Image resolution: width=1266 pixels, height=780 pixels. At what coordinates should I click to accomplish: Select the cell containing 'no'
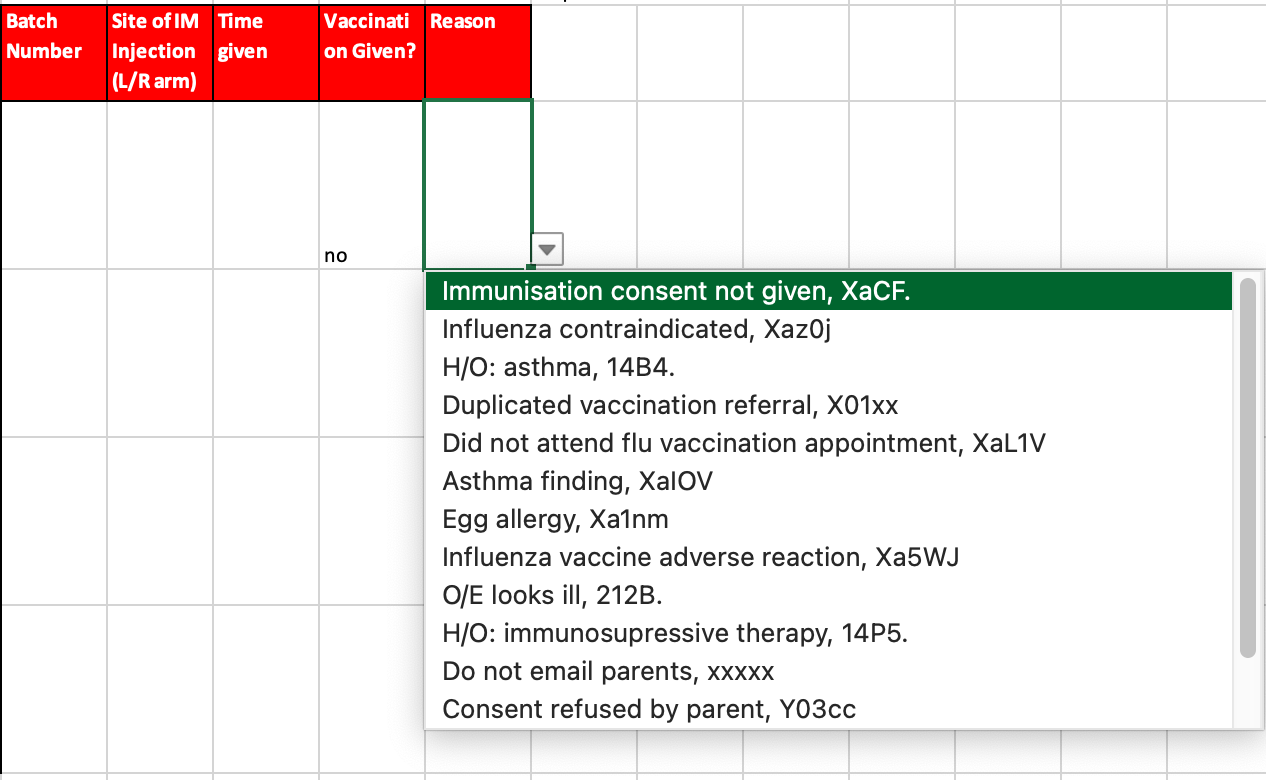click(372, 186)
